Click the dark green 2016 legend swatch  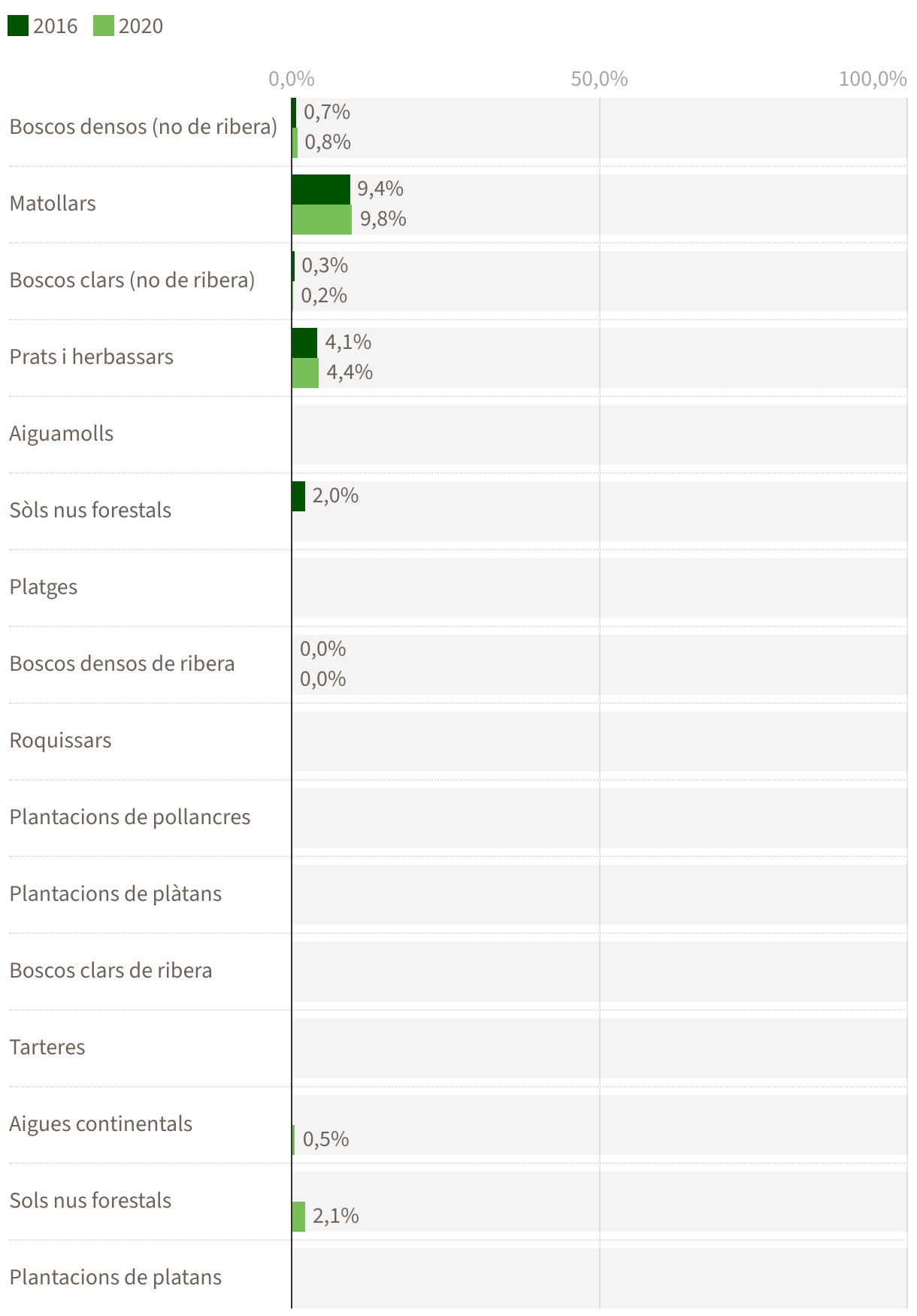(18, 26)
